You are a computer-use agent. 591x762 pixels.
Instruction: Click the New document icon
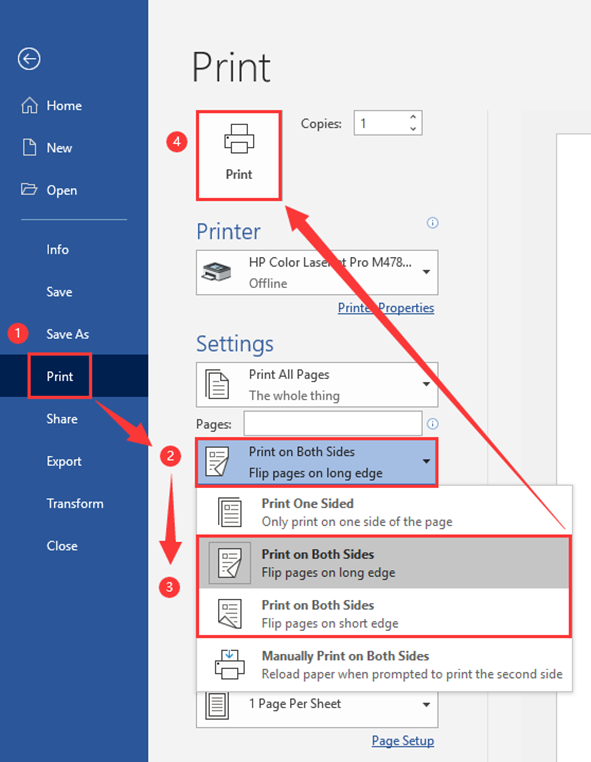[x=30, y=147]
